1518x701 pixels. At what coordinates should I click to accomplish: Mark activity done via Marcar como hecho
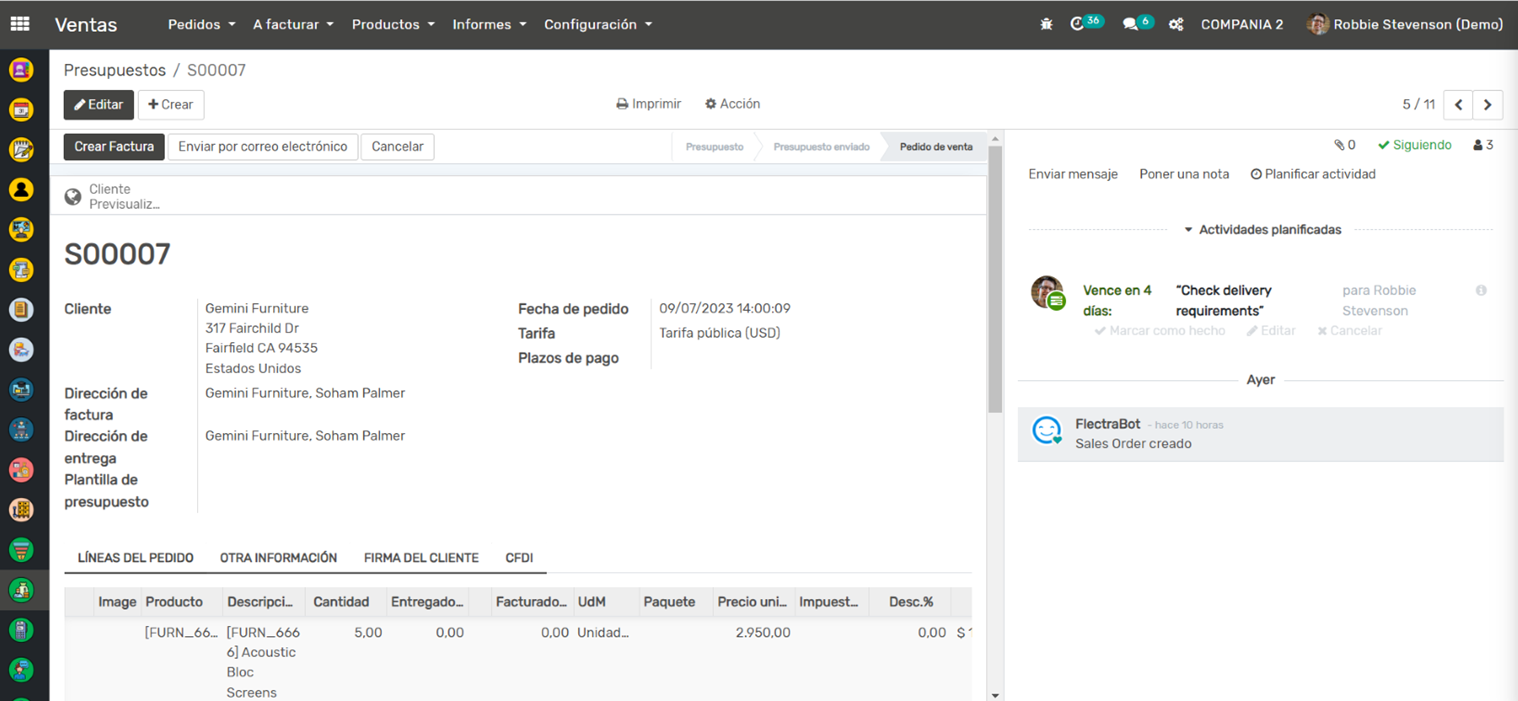tap(1160, 331)
